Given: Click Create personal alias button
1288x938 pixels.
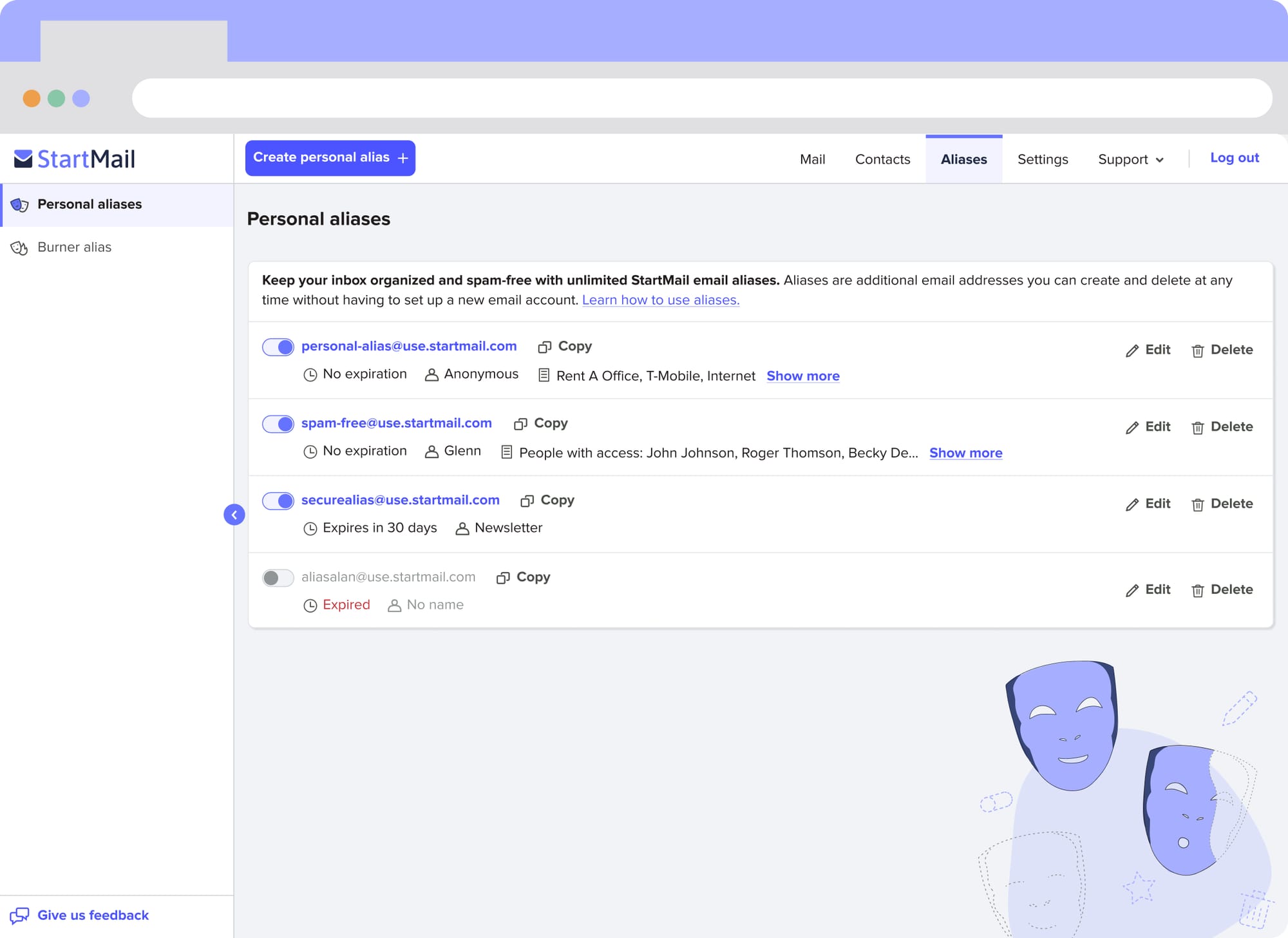Looking at the screenshot, I should pos(330,158).
